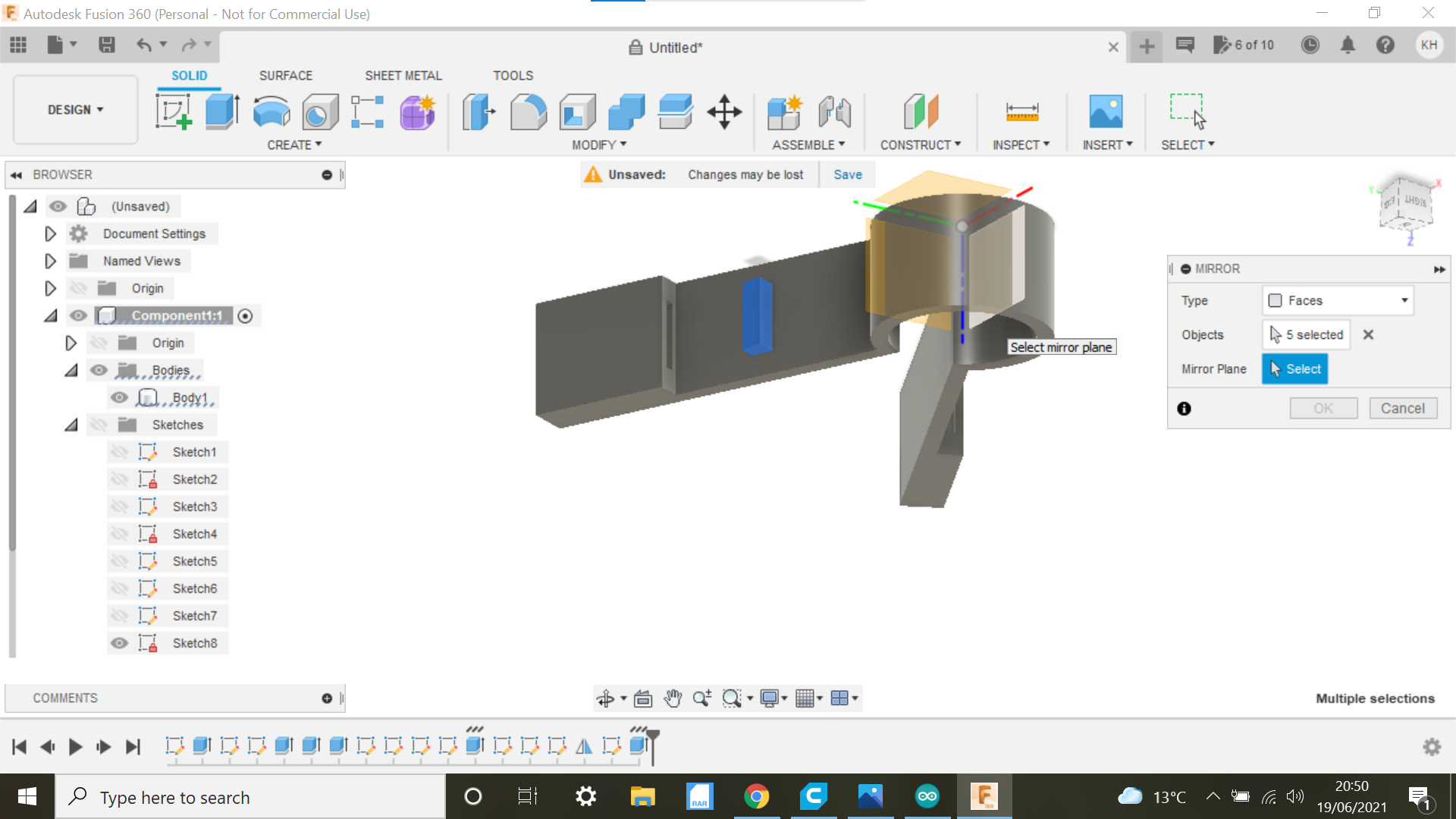Click the Extrude tool in CREATE menu
The width and height of the screenshot is (1456, 819).
point(221,111)
